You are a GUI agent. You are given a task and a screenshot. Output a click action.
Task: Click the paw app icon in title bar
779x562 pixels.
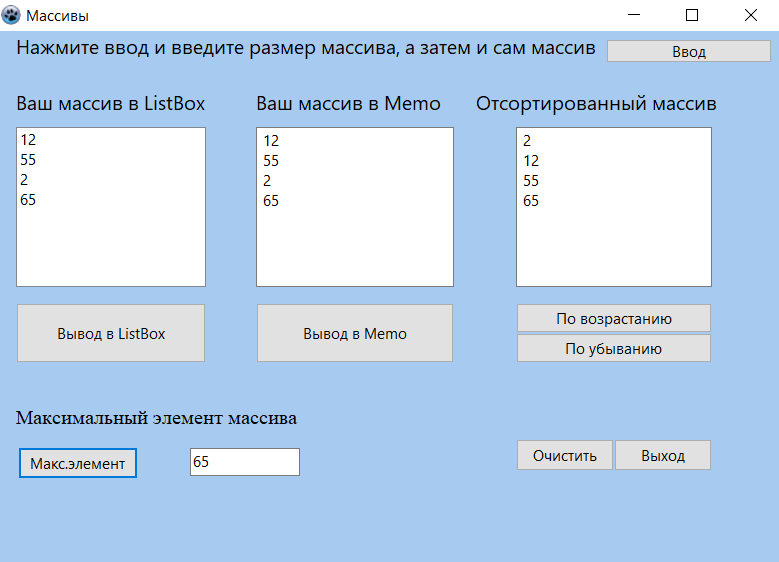pos(11,15)
